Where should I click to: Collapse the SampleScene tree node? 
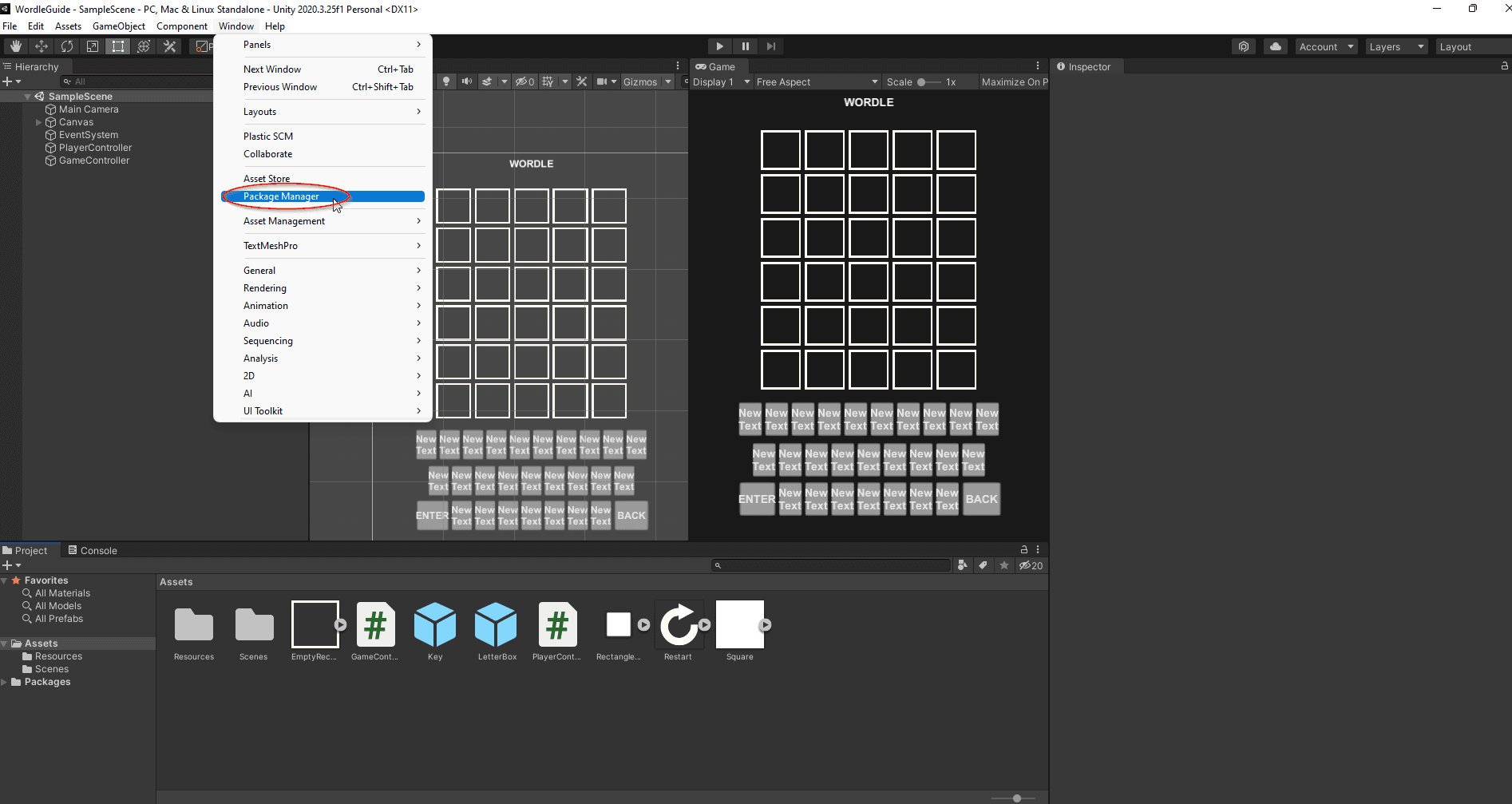(28, 97)
